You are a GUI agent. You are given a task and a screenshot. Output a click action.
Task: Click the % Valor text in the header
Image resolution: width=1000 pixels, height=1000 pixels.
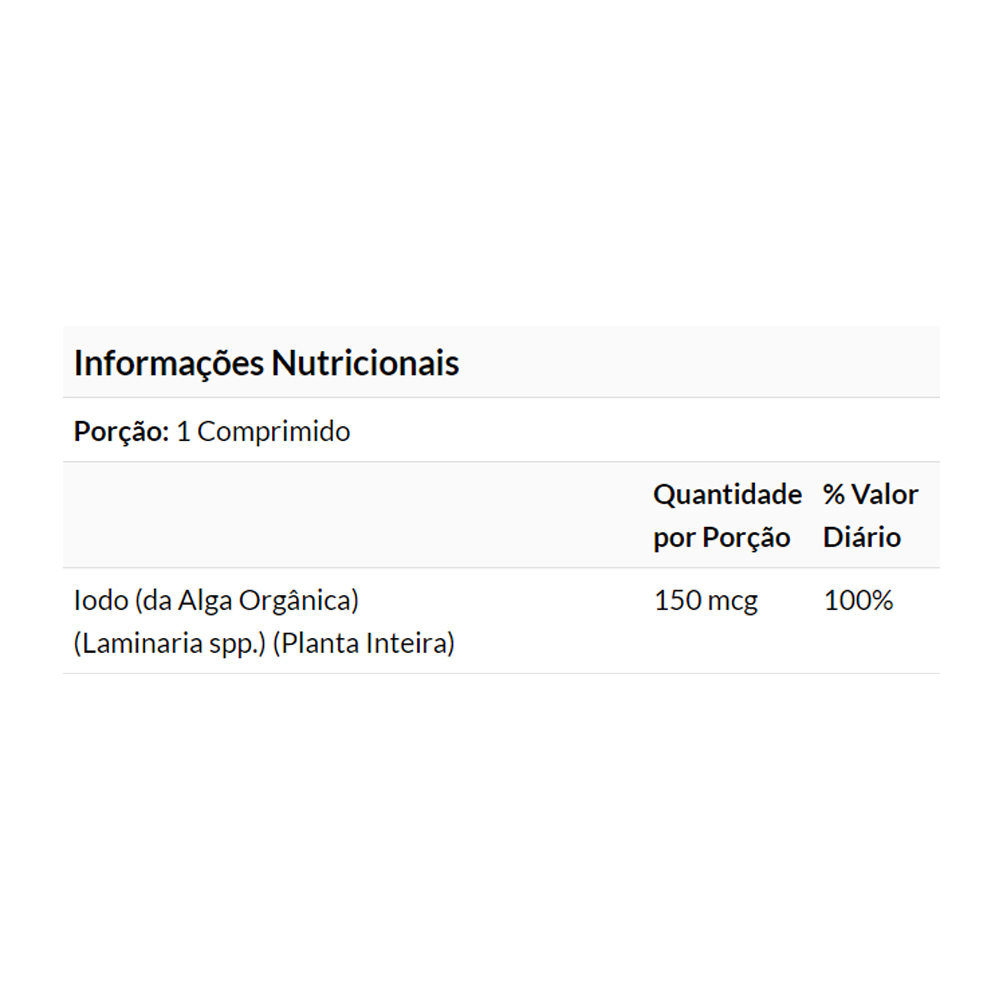[x=870, y=495]
